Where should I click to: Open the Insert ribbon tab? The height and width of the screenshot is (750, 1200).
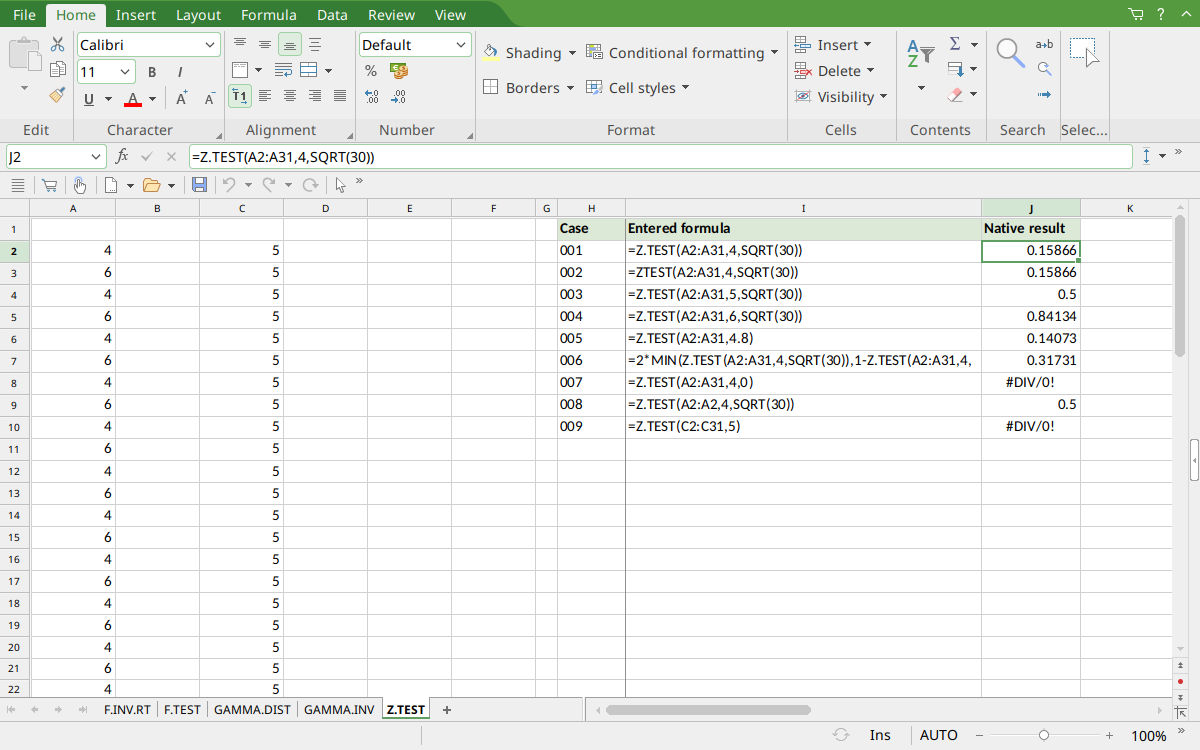tap(135, 15)
